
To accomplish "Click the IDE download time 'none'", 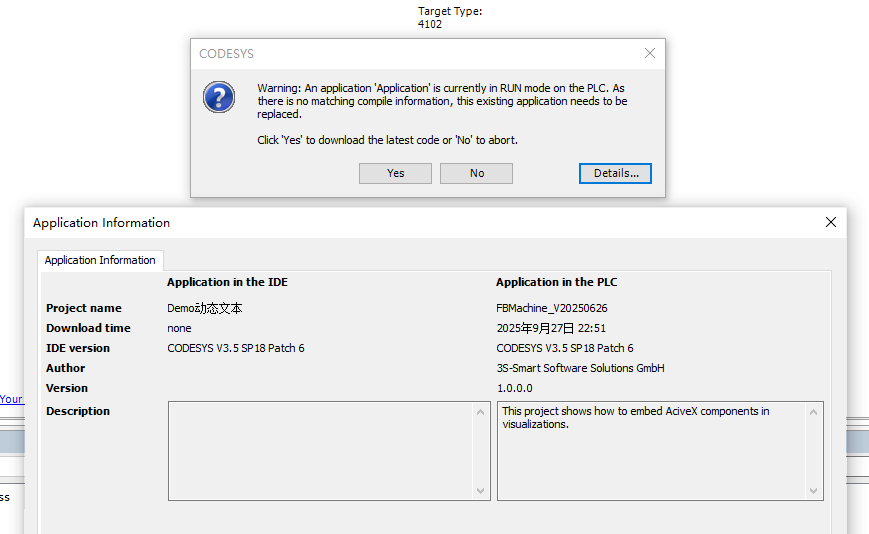I will tap(180, 328).
